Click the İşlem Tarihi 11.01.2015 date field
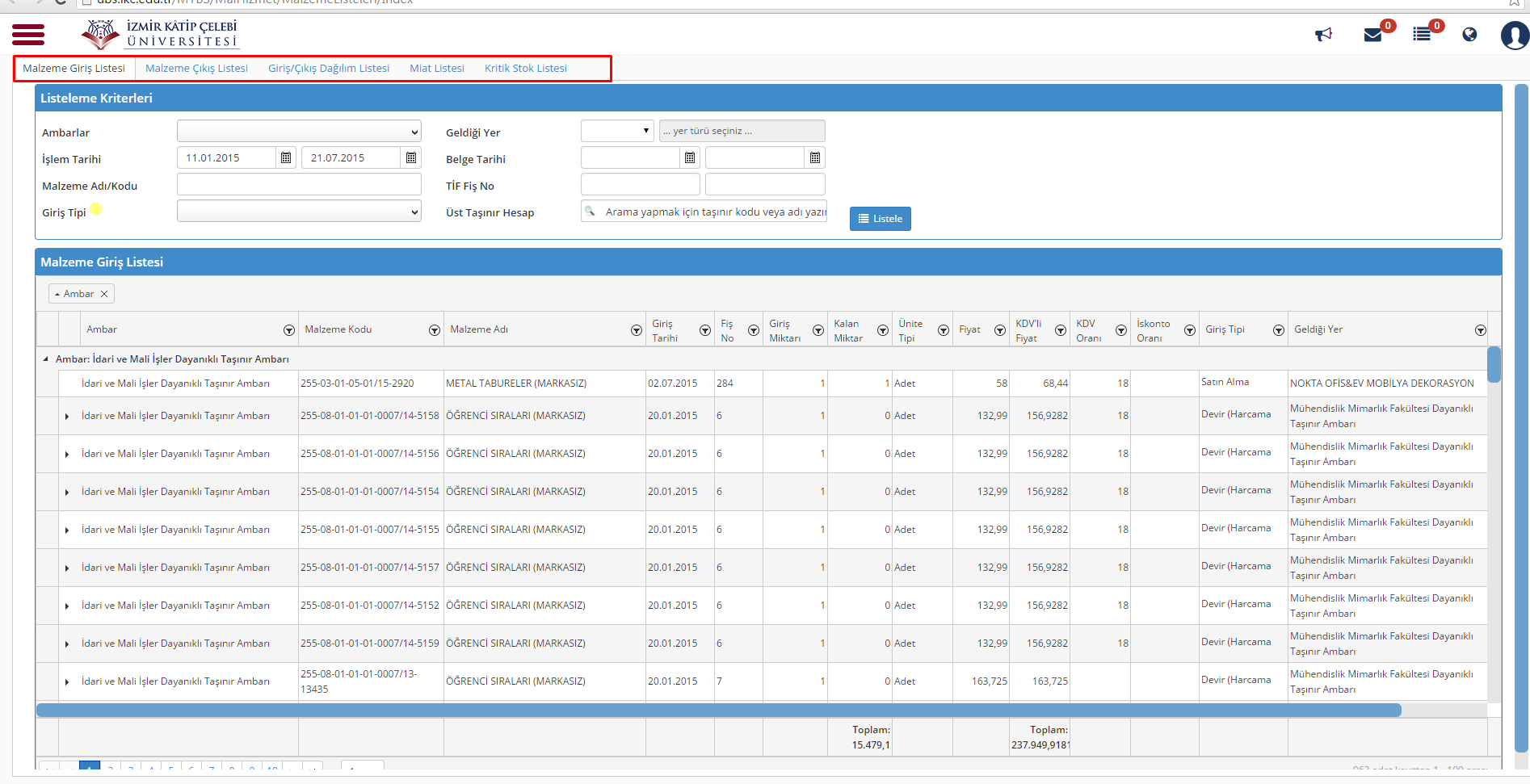1530x784 pixels. point(227,157)
